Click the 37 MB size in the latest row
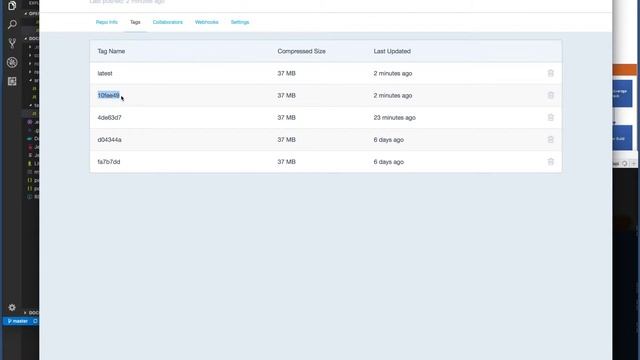640x360 pixels. [287, 73]
